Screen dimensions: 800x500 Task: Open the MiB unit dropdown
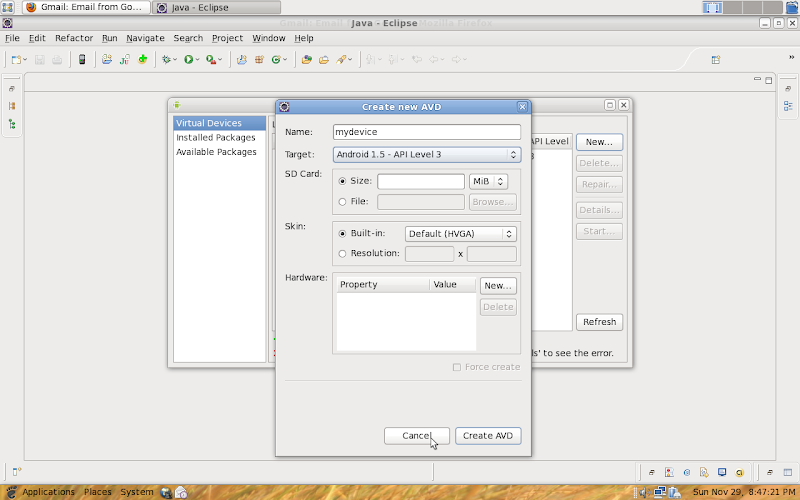pos(488,181)
